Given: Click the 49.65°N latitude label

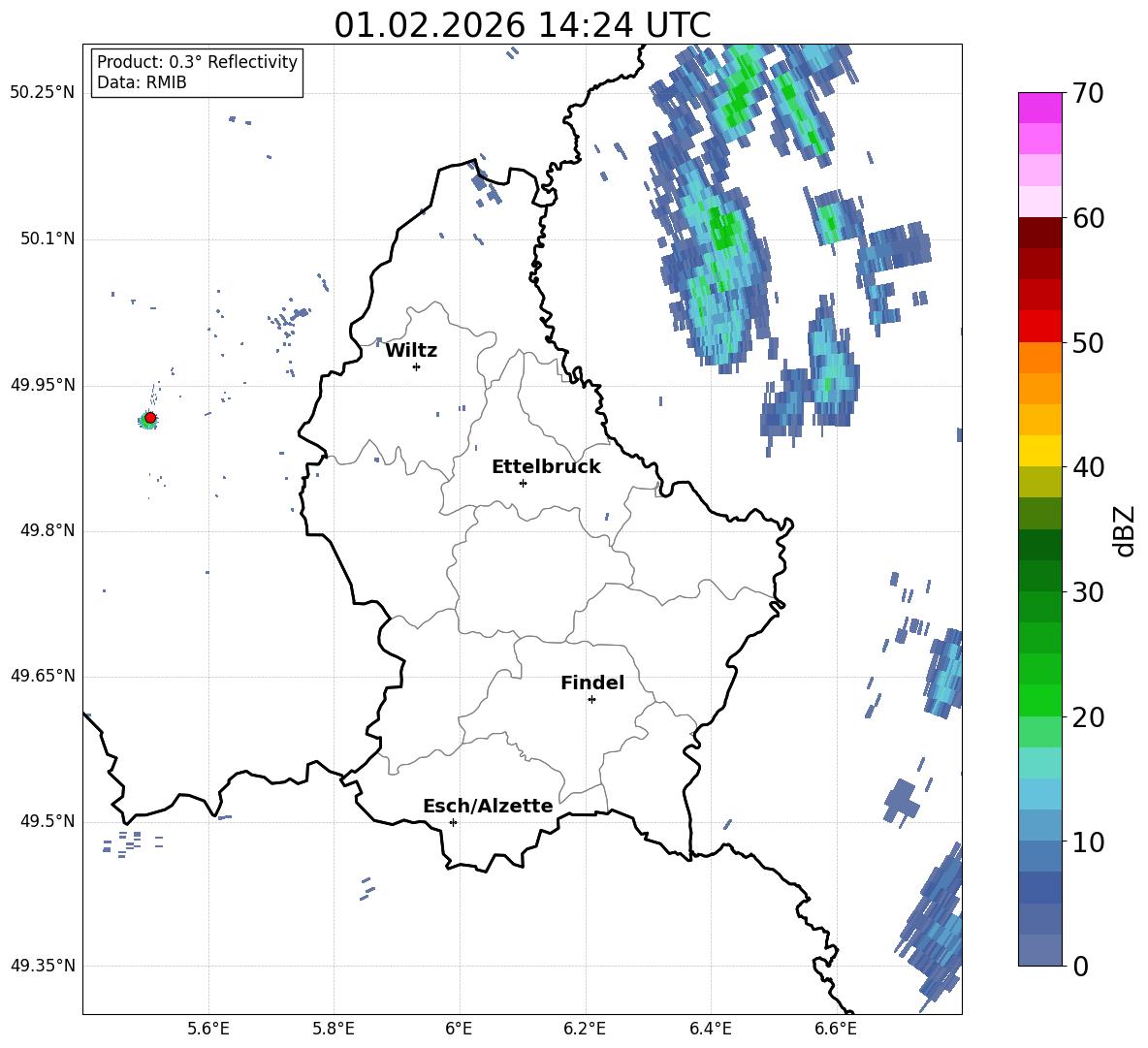Looking at the screenshot, I should pos(43,677).
